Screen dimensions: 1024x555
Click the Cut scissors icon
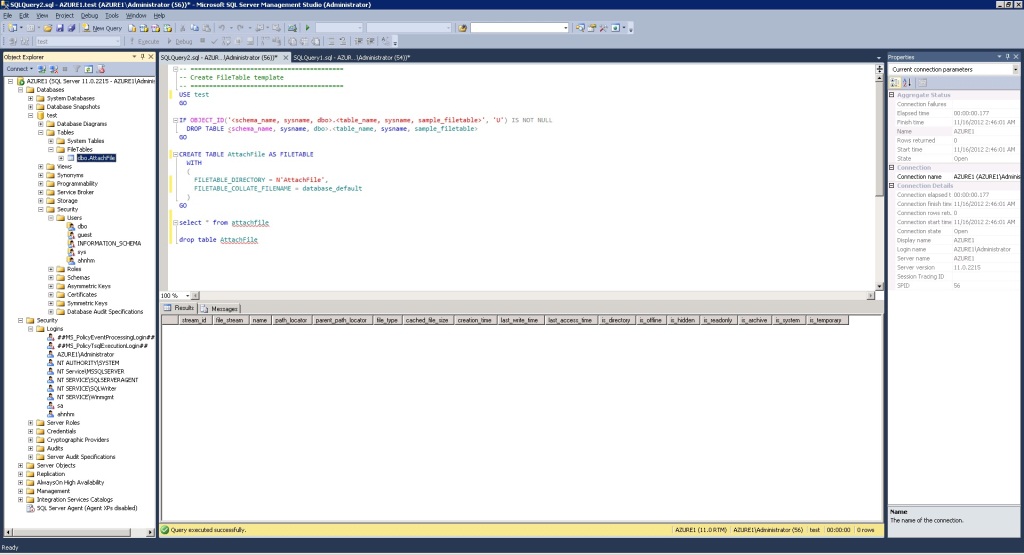182,28
